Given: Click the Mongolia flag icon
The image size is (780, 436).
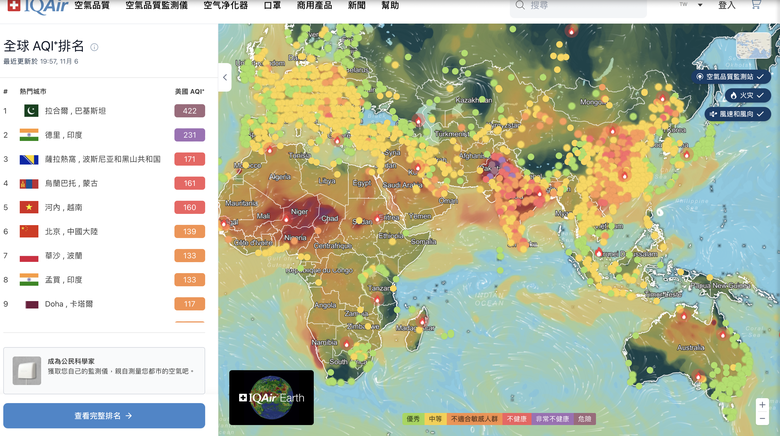Looking at the screenshot, I should point(29,184).
